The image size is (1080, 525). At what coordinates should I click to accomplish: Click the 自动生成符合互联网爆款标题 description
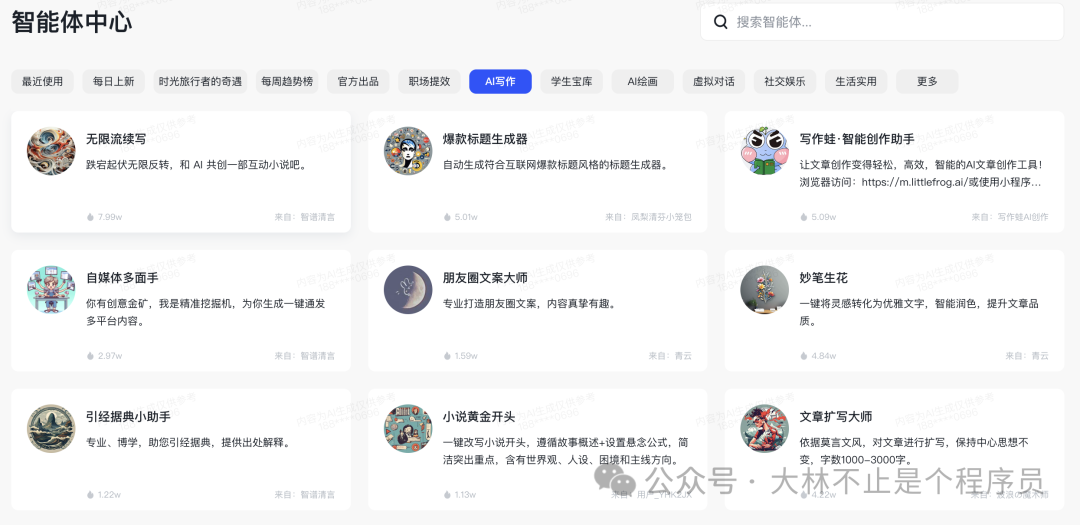(x=556, y=165)
